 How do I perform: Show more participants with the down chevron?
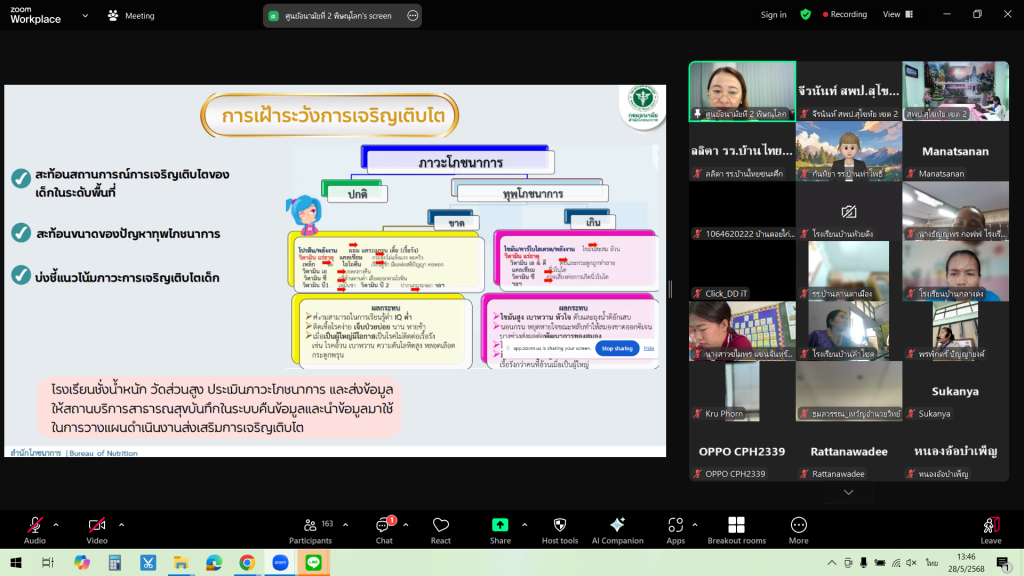tap(848, 492)
